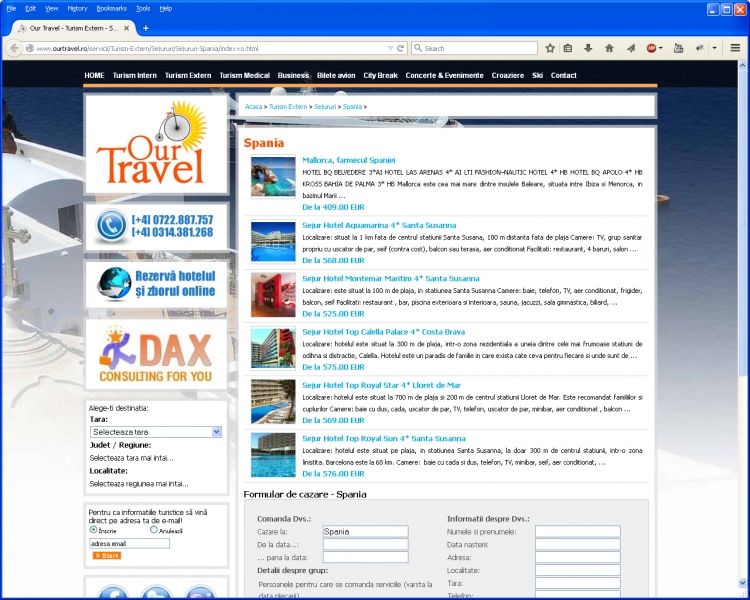Open Sejur Hotel Montemar Maritim thumbnail

tap(273, 294)
